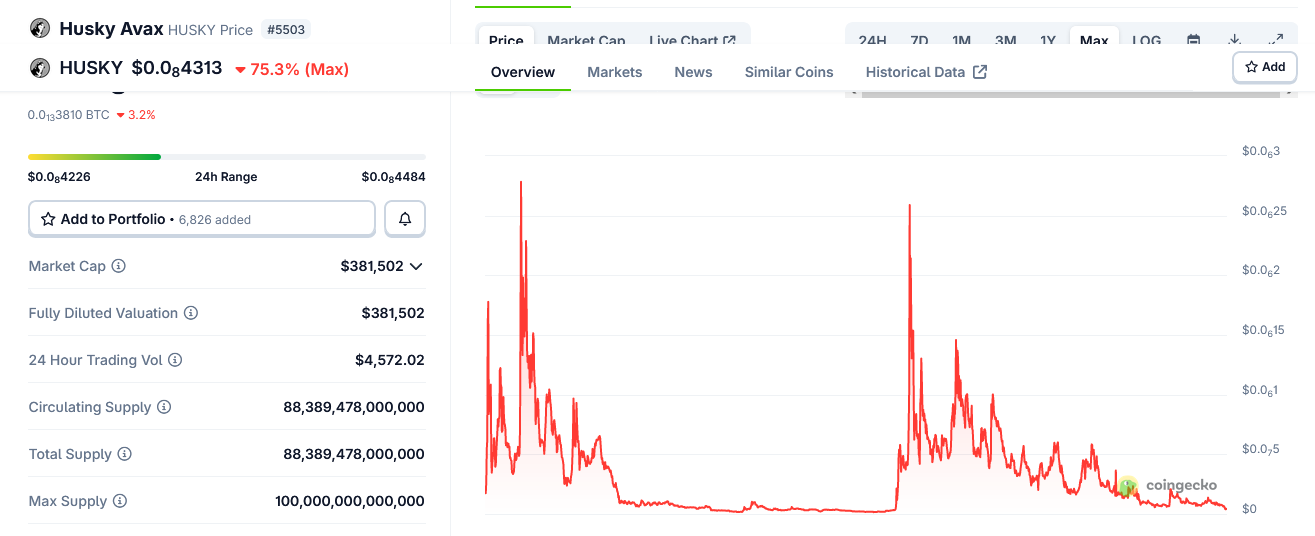This screenshot has height=536, width=1315.
Task: Click the $0.0₆25 axis label
Action: tap(1264, 211)
